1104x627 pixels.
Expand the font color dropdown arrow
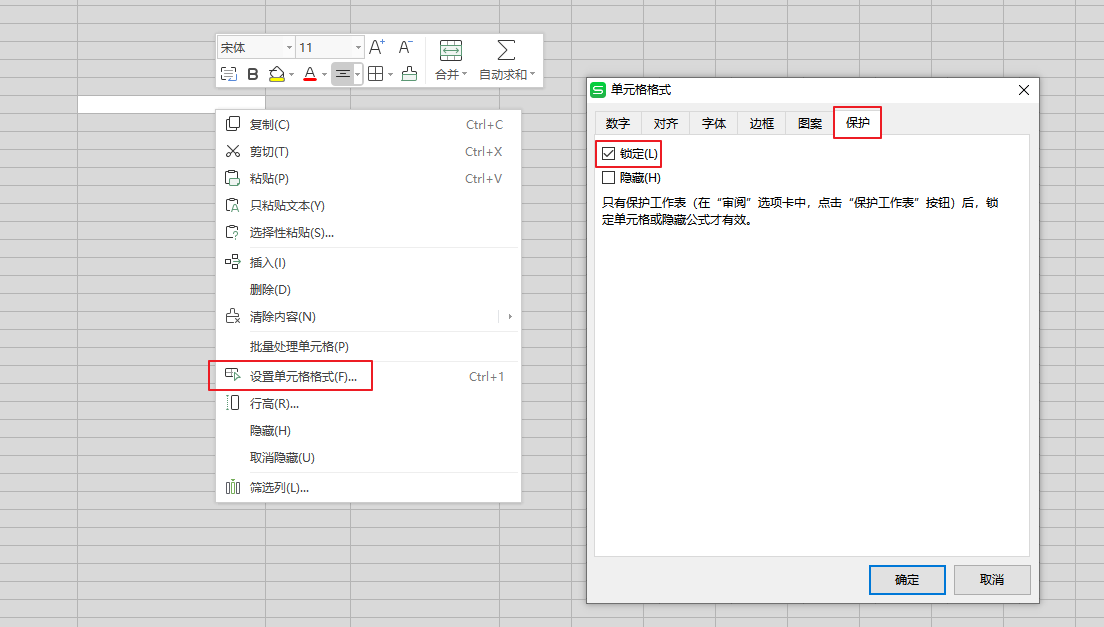click(x=324, y=75)
